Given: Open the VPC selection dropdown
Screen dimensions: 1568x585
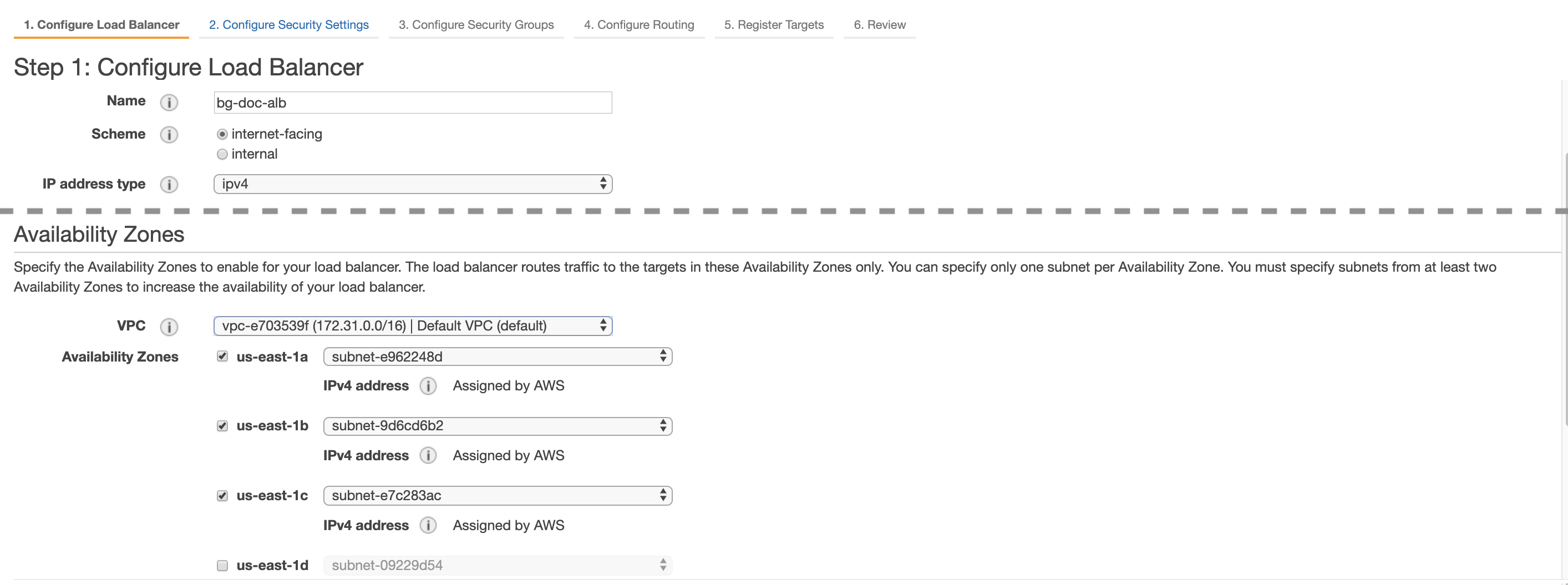Looking at the screenshot, I should click(x=413, y=325).
